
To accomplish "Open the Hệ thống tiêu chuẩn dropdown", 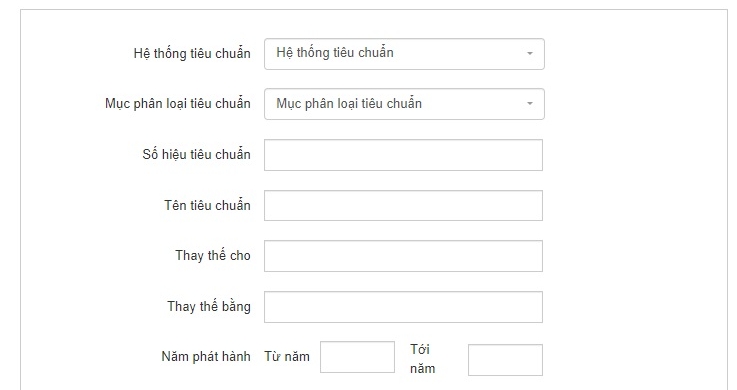I will tap(404, 54).
